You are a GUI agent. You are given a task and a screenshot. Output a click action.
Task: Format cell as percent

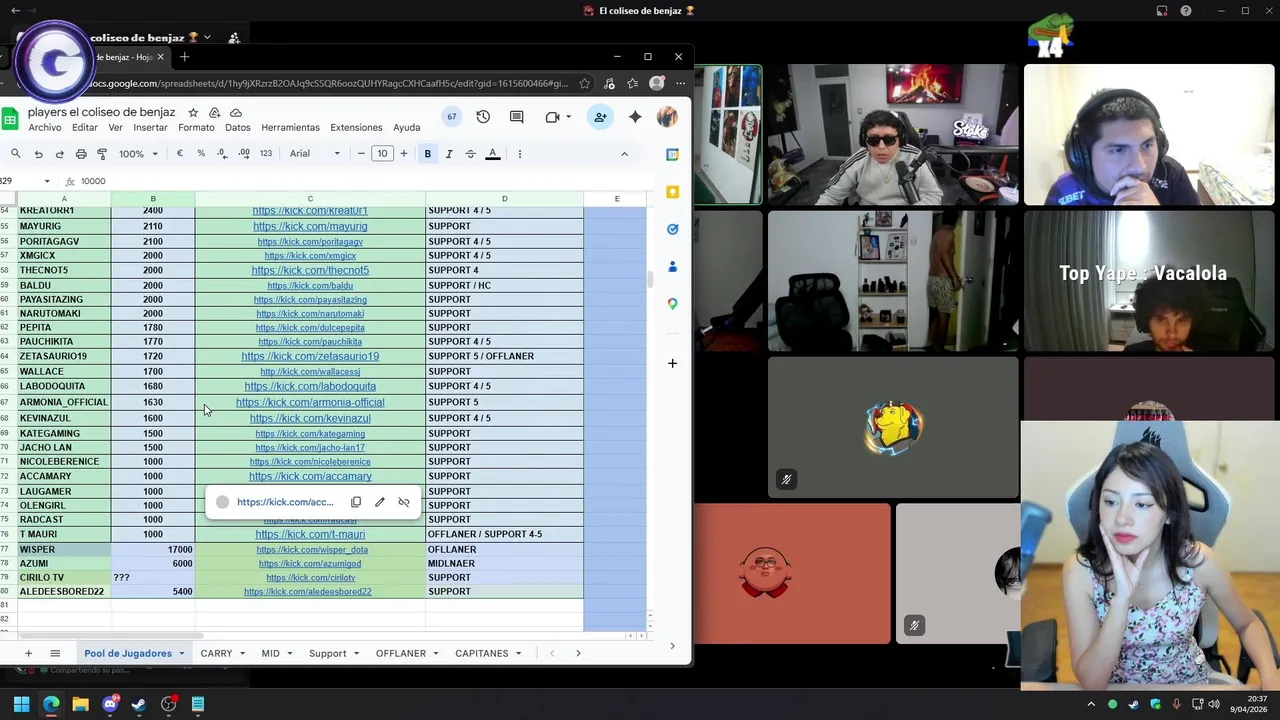pyautogui.click(x=201, y=154)
